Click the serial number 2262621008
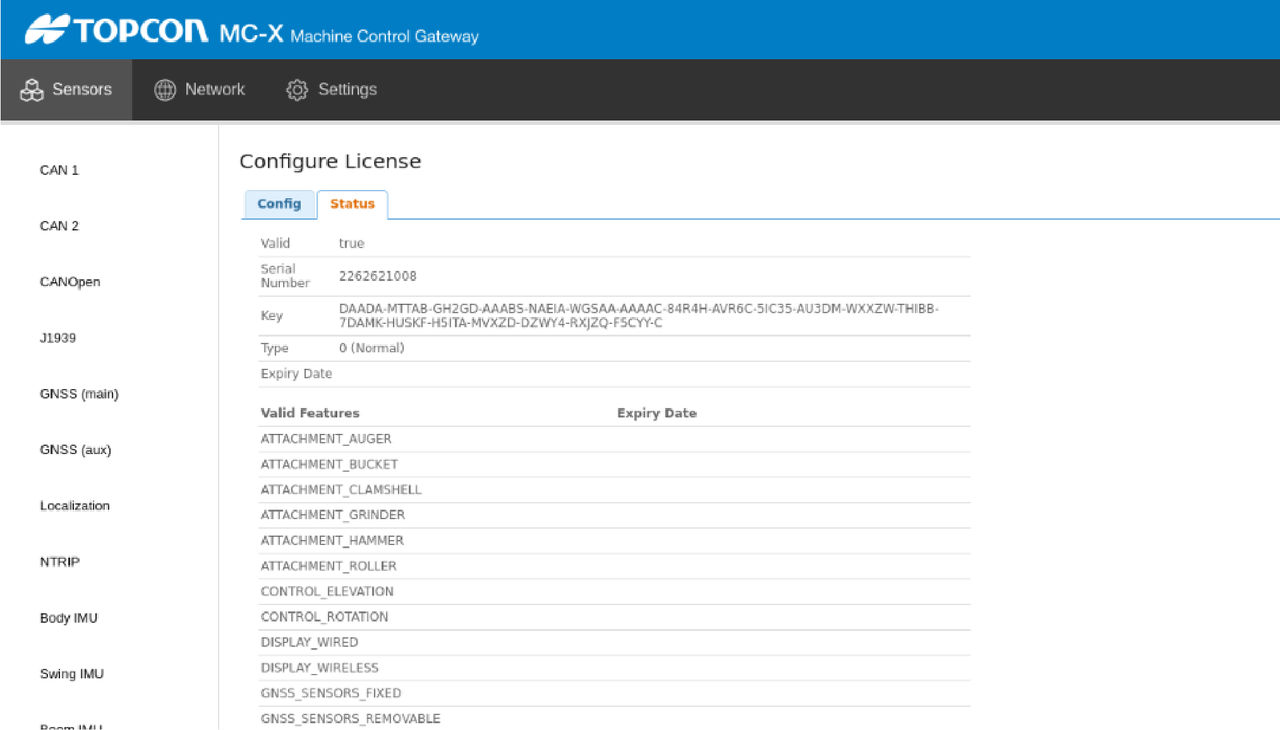1280x730 pixels. pyautogui.click(x=378, y=276)
